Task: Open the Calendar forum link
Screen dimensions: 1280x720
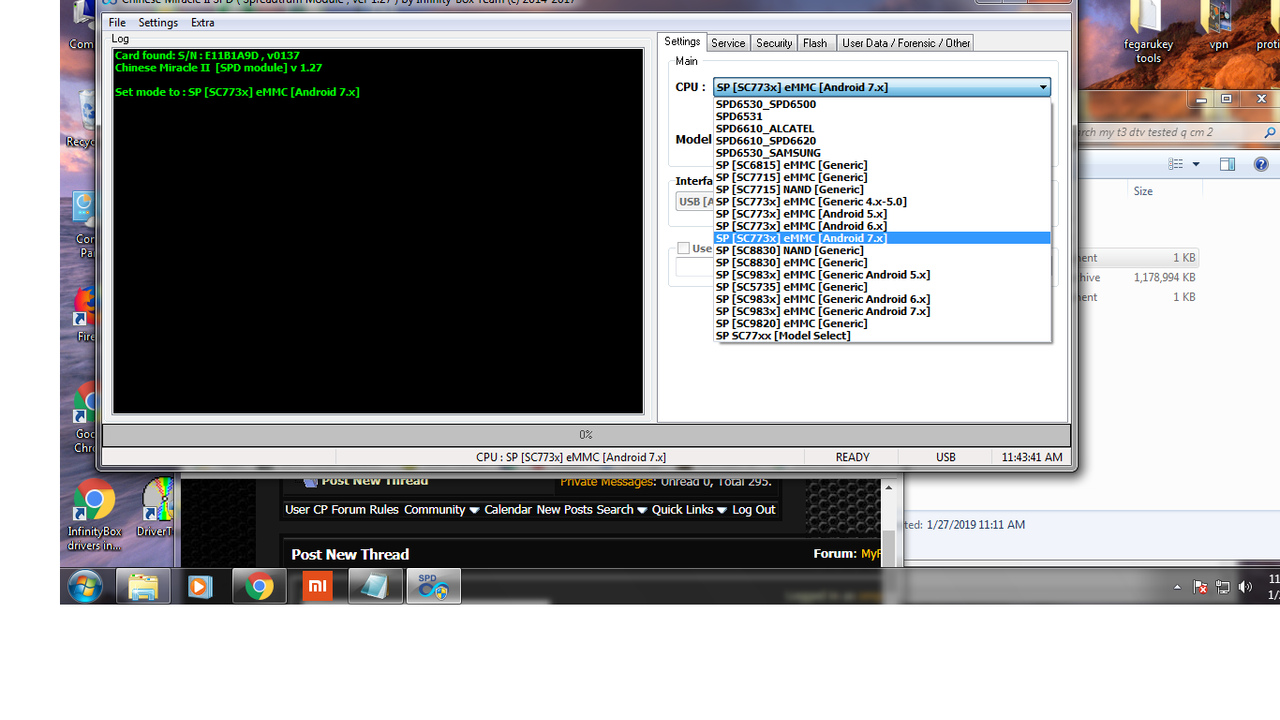Action: coord(508,510)
